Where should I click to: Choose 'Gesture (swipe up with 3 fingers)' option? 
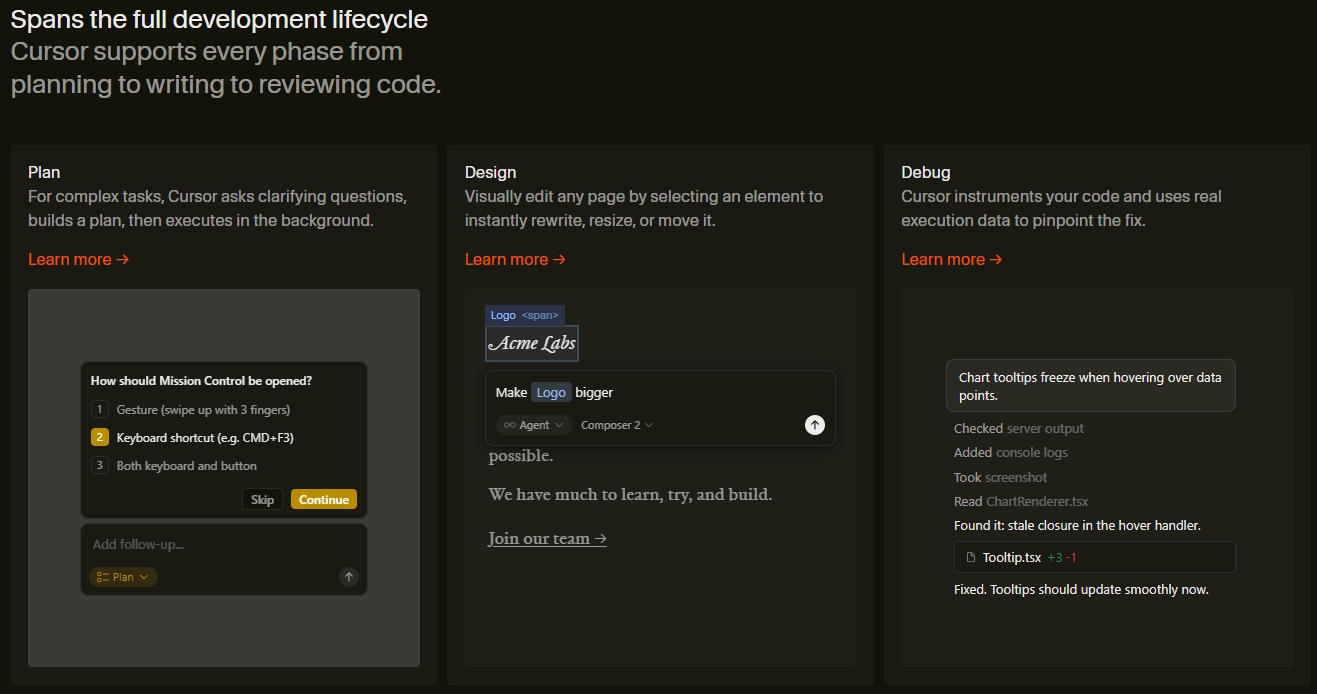(x=203, y=409)
